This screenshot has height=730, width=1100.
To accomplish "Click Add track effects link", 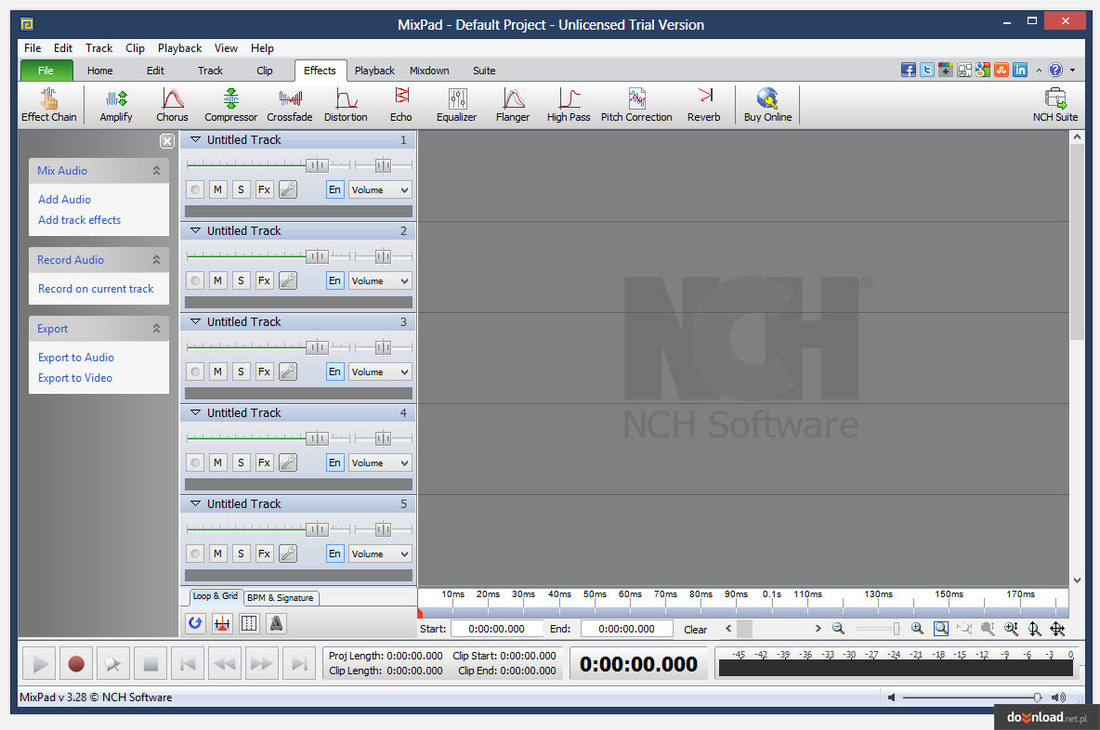I will coord(79,219).
